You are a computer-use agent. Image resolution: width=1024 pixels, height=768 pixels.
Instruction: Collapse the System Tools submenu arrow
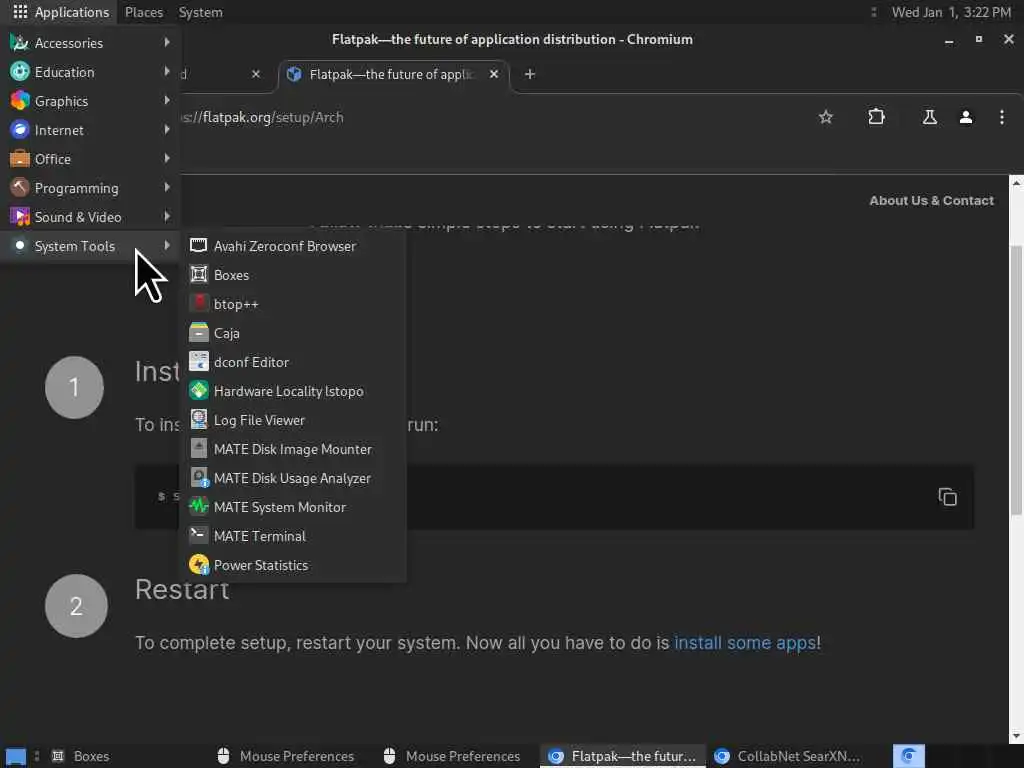(167, 246)
